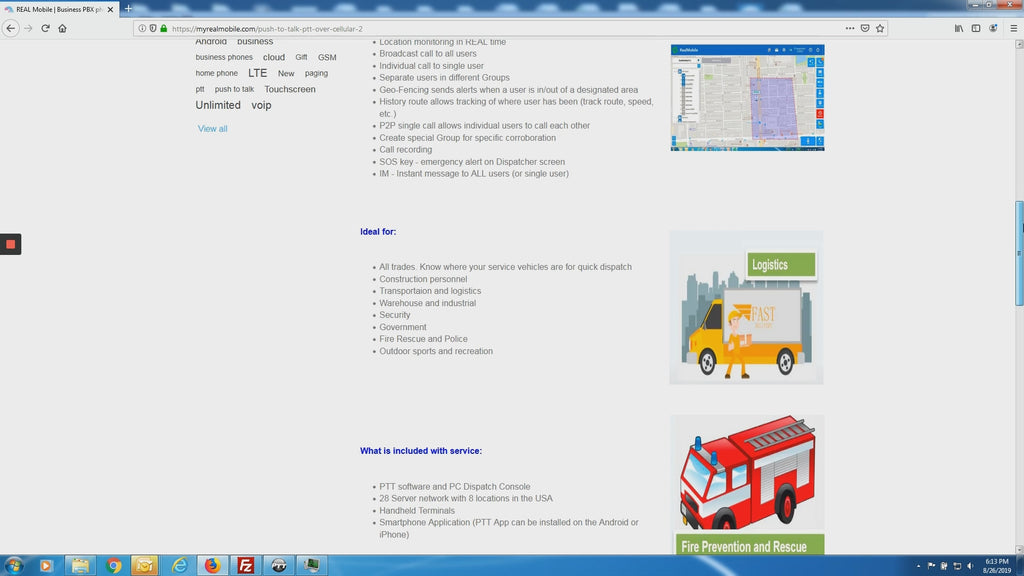Click the View all tags link

(212, 129)
